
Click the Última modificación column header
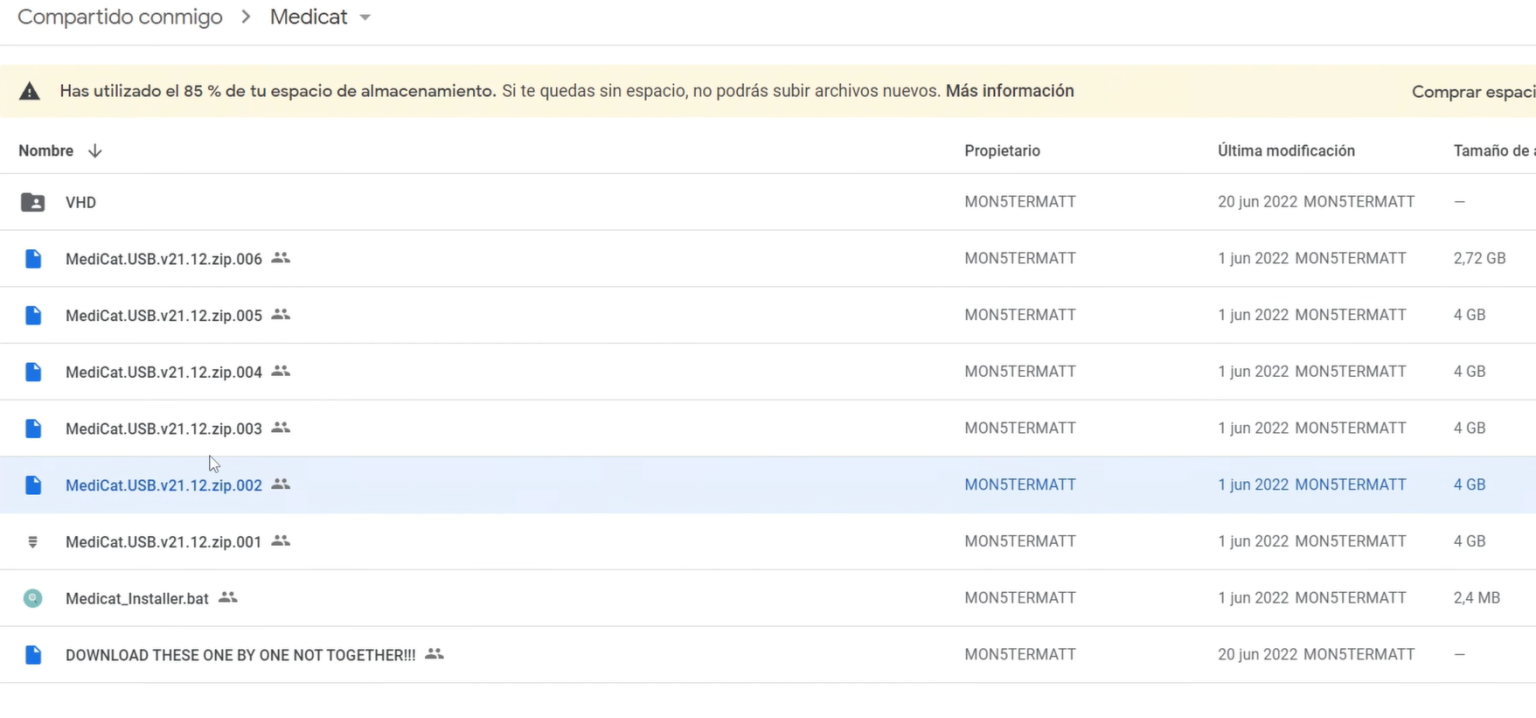click(x=1286, y=150)
